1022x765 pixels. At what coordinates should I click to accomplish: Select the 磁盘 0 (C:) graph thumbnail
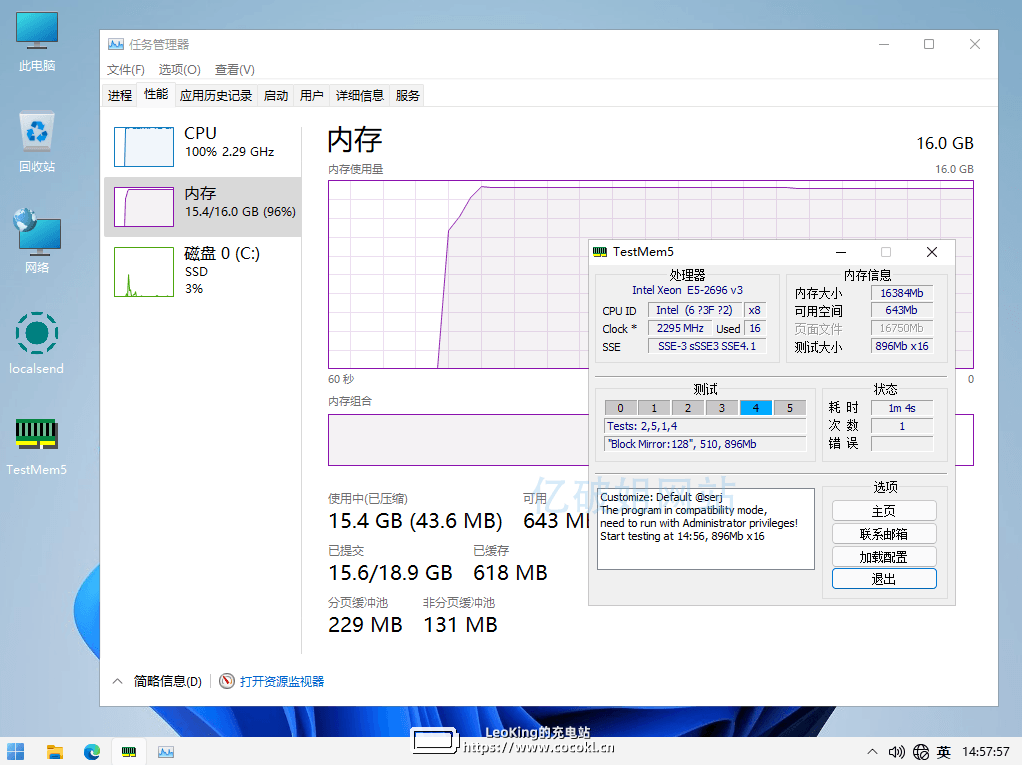click(x=144, y=272)
